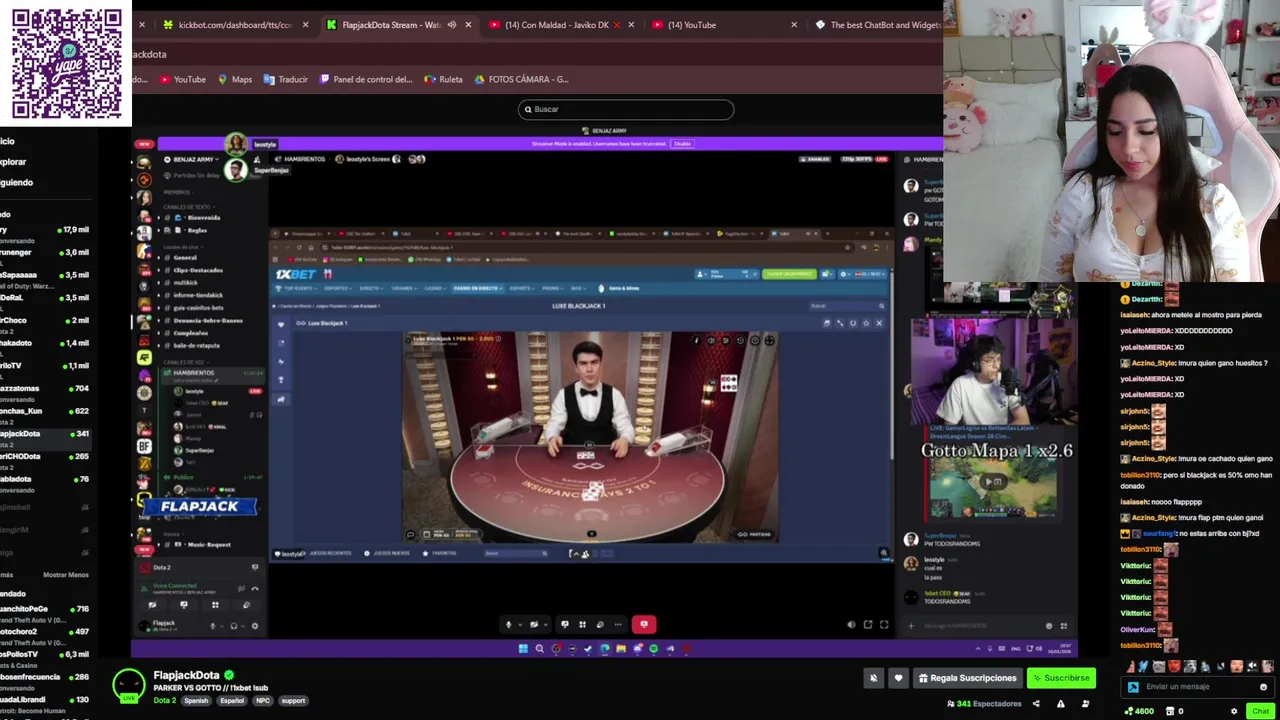This screenshot has width=1280, height=720.
Task: Pop out the Discord stream window
Action: coord(868,624)
